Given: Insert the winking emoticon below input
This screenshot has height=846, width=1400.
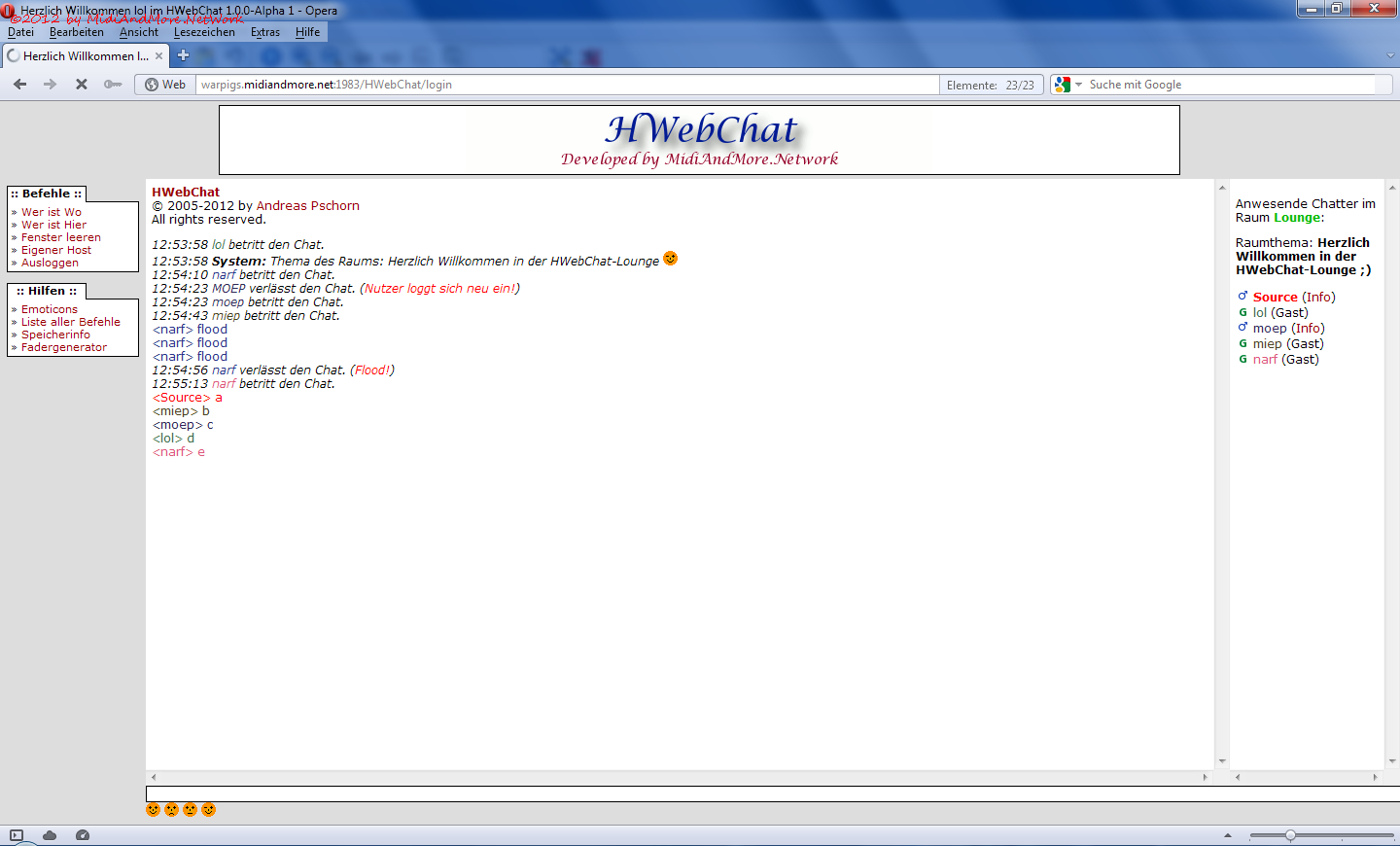Looking at the screenshot, I should point(208,809).
